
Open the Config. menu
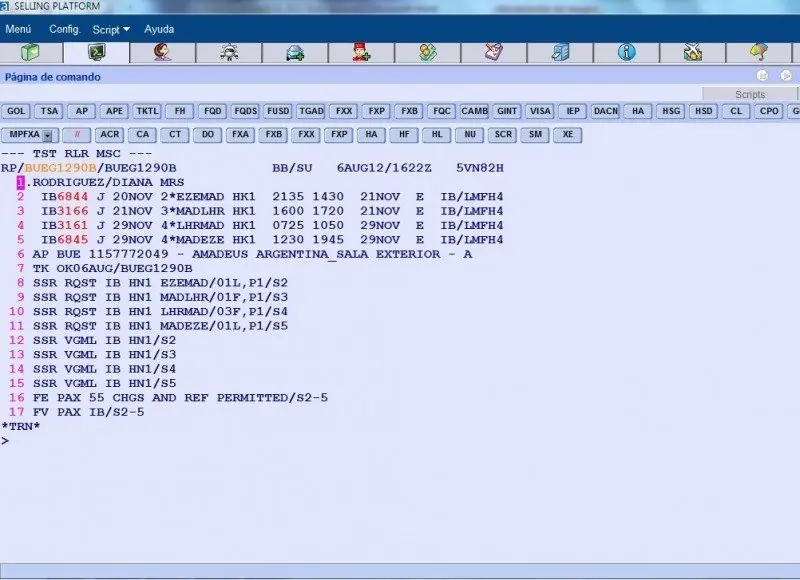coord(65,29)
